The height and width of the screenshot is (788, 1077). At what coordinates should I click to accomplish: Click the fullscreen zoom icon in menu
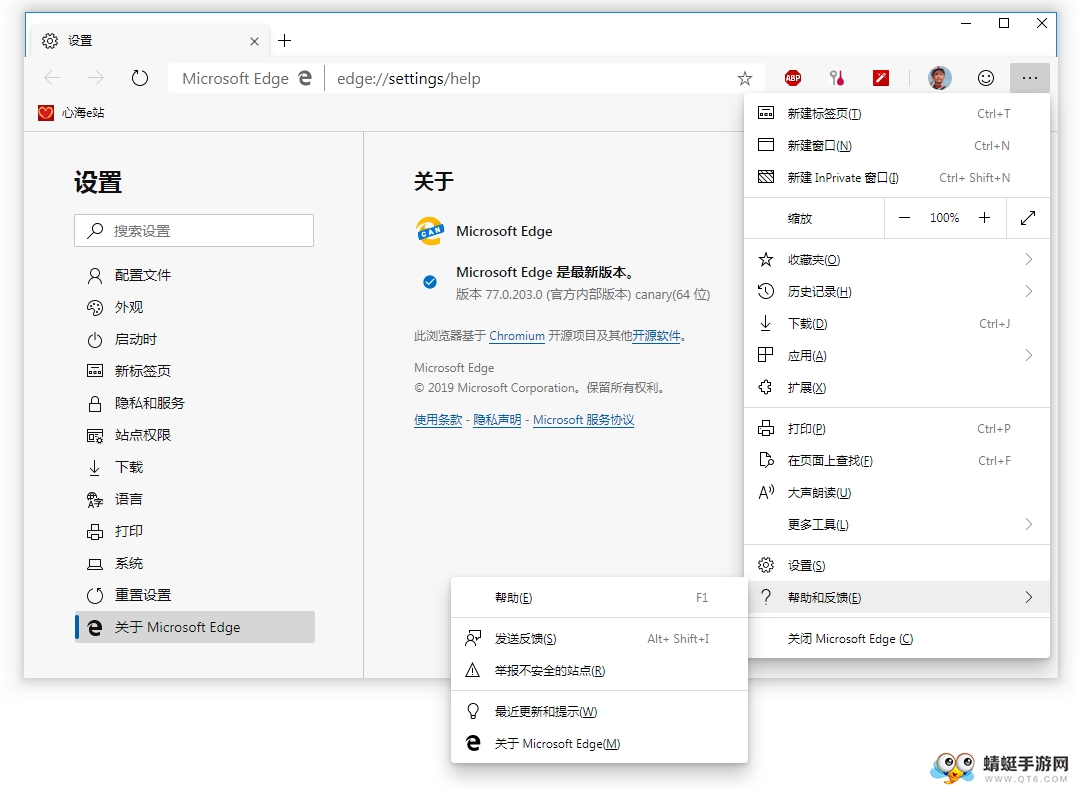(1028, 218)
